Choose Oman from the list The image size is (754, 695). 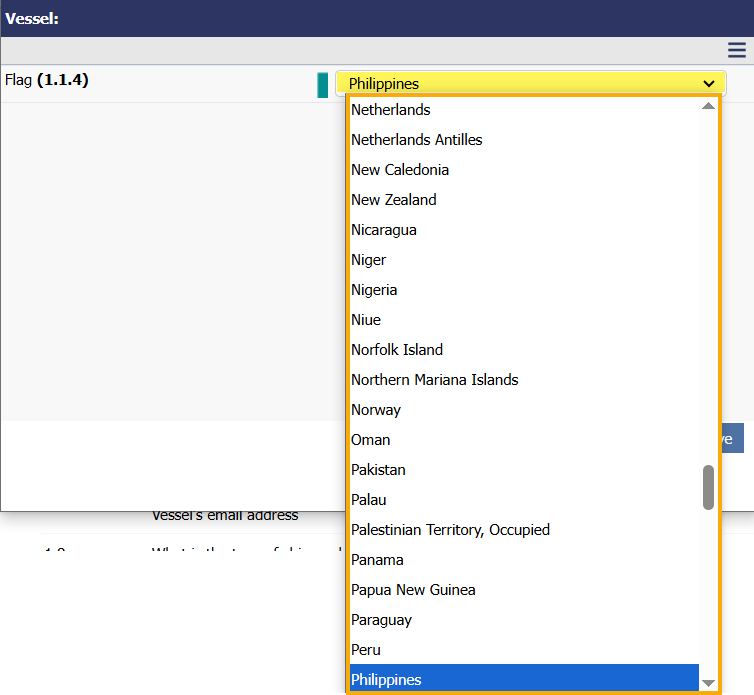point(371,440)
